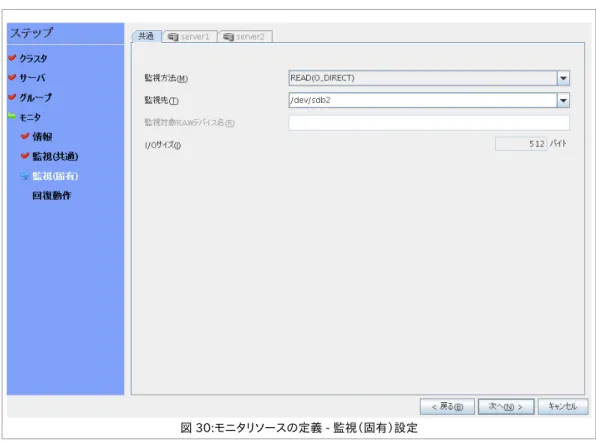
Task: Click the バイト unit label
Action: tap(558, 144)
